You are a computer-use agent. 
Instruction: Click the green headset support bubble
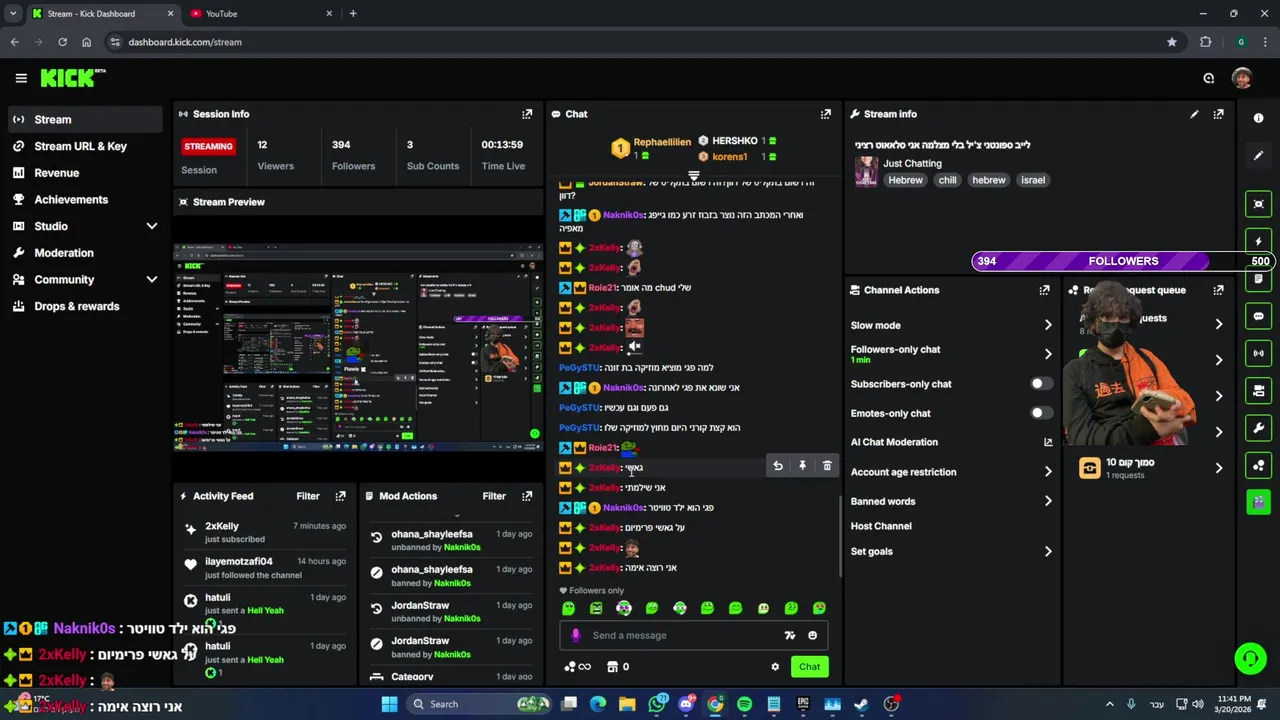tap(1250, 658)
